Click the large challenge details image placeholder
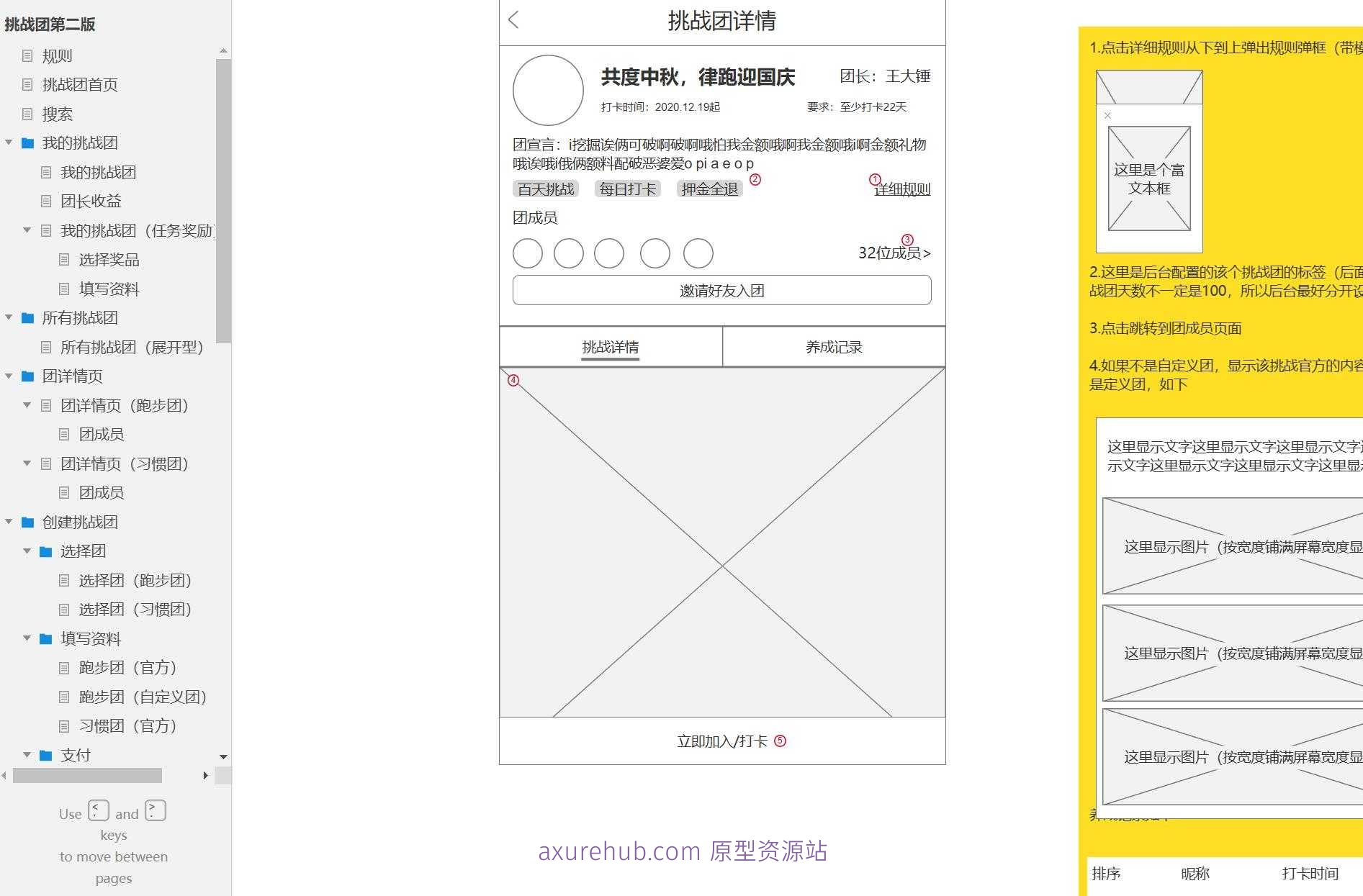This screenshot has height=896, width=1363. point(722,542)
